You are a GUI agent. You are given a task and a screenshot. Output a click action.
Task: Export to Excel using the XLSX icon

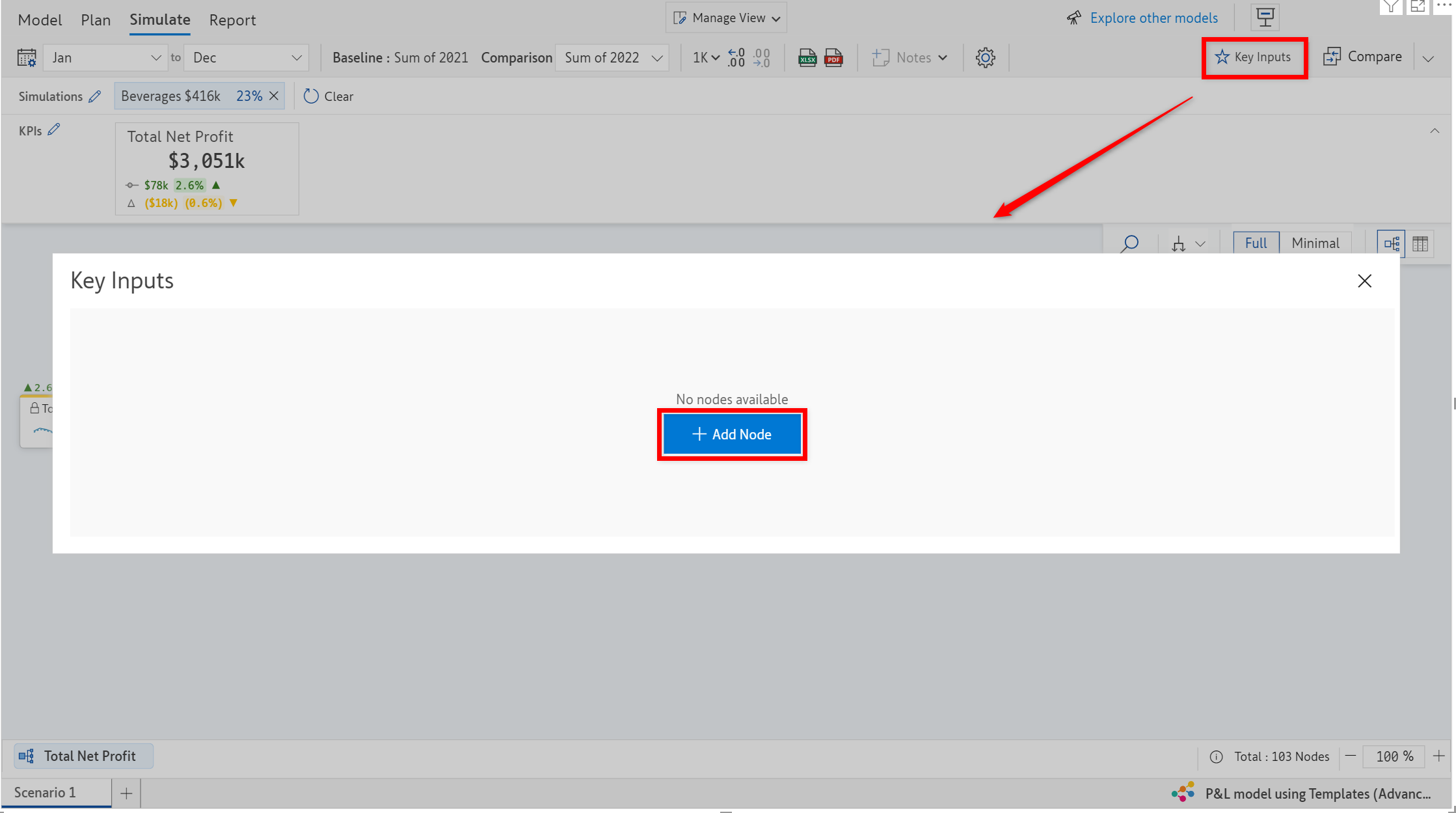(x=807, y=57)
